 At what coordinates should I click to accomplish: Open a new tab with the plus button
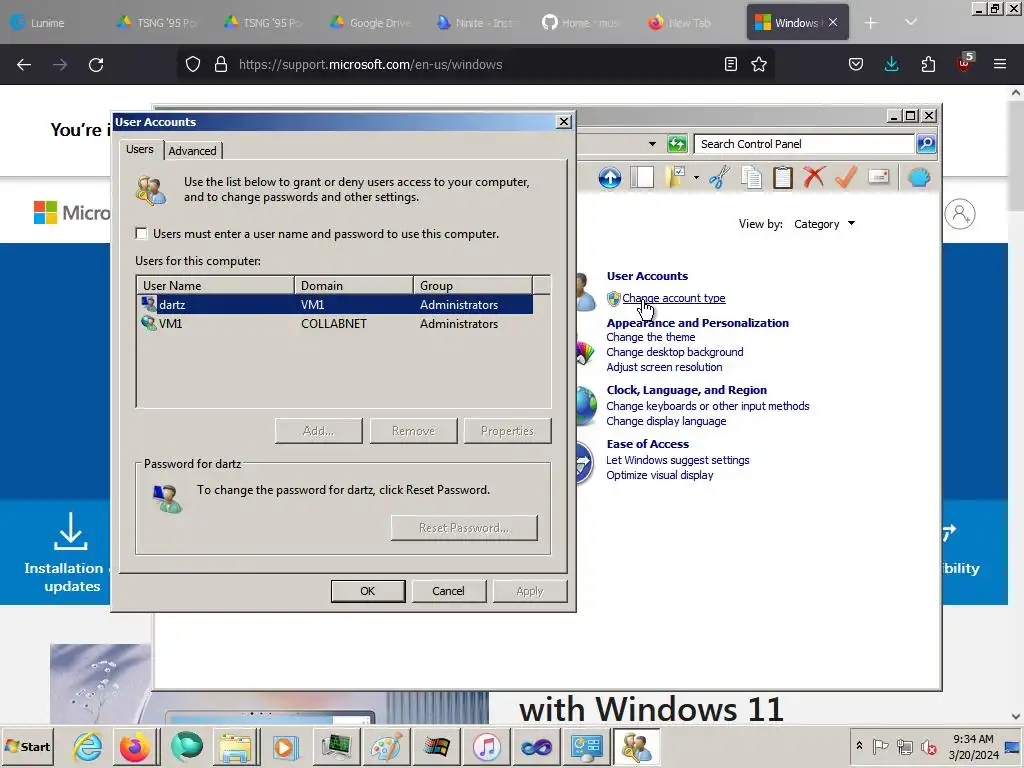871,23
